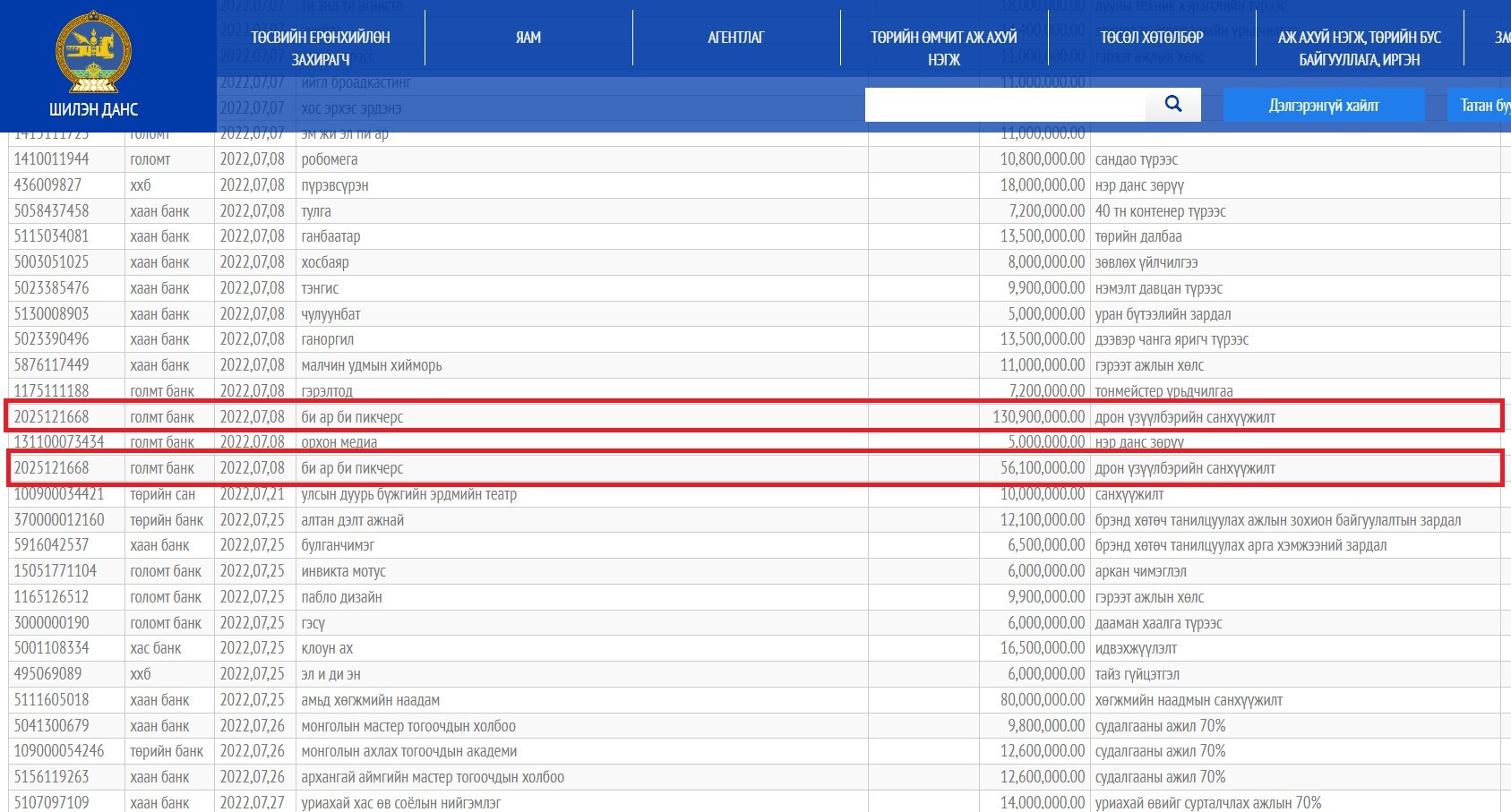
Task: Select the 130,900,000.00 би ар би пикчерс row
Action: (755, 416)
